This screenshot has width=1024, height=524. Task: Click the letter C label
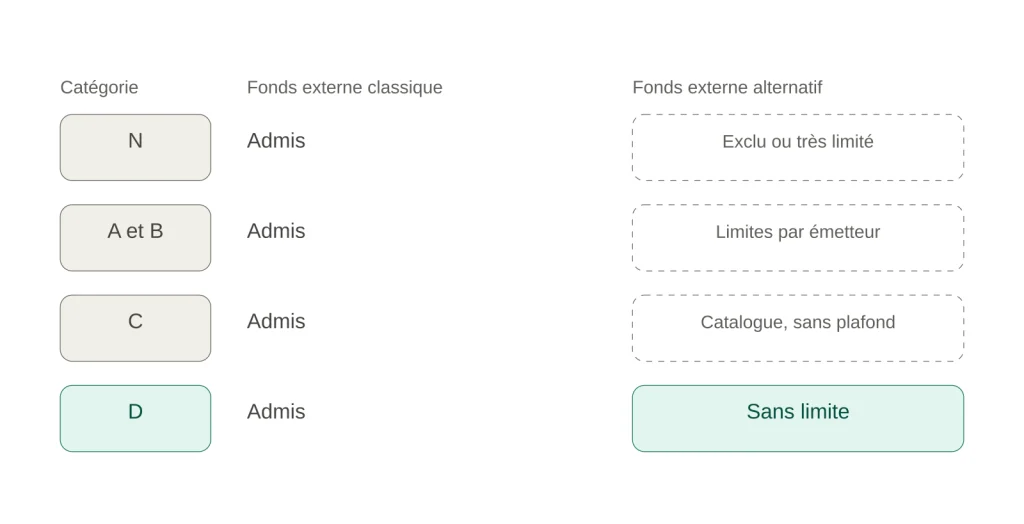pyautogui.click(x=135, y=321)
